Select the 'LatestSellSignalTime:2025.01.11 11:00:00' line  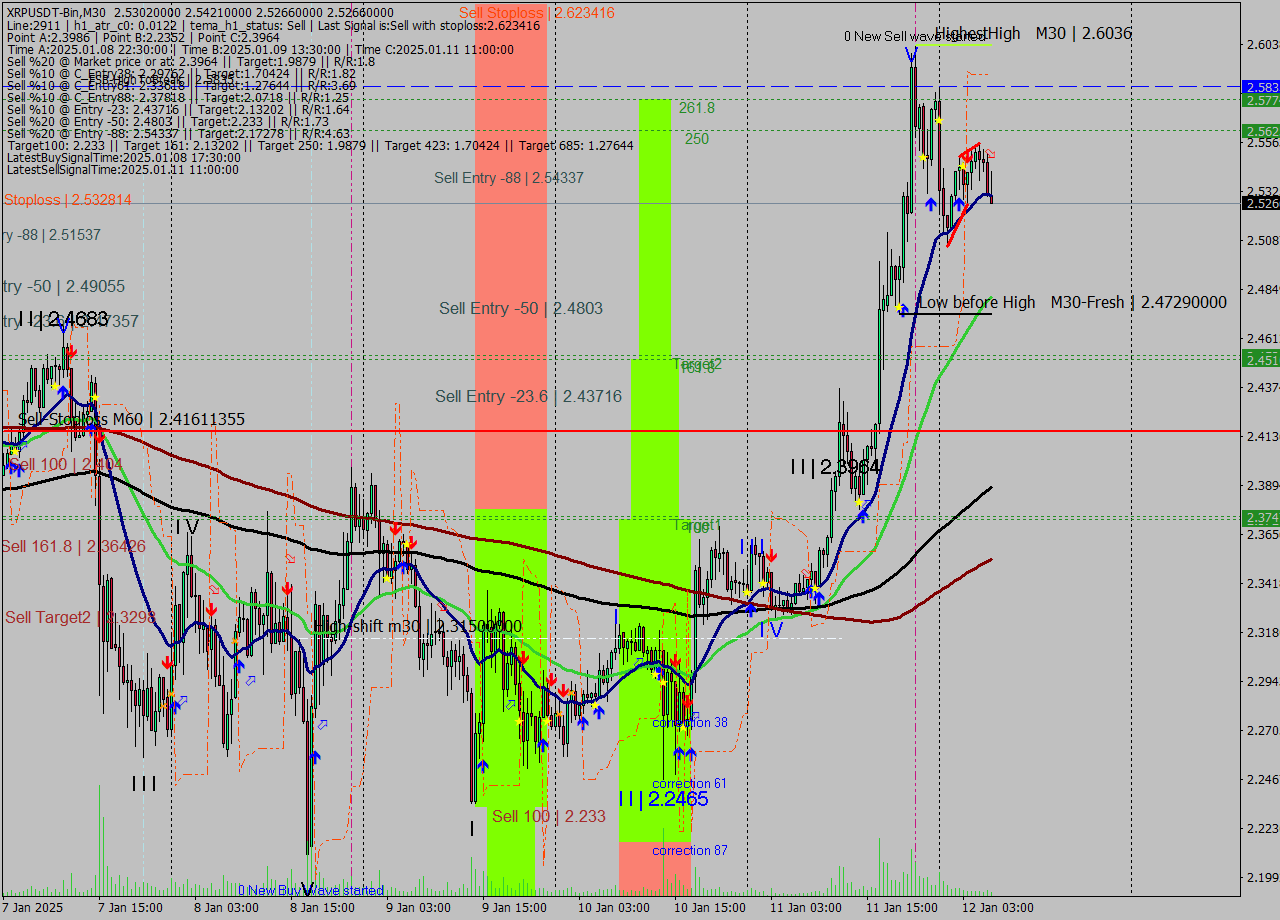(x=123, y=170)
